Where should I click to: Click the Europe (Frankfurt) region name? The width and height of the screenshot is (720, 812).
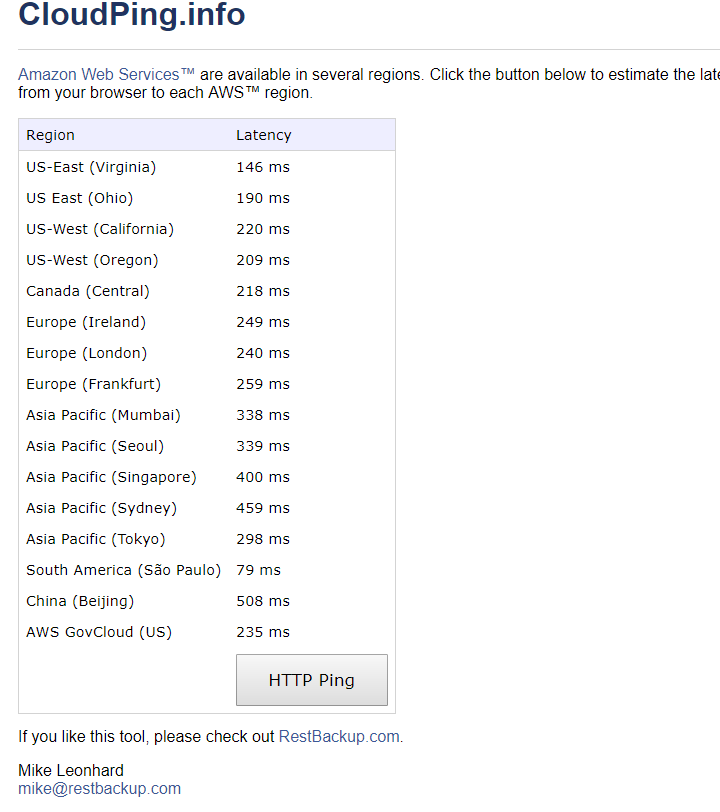tap(93, 384)
